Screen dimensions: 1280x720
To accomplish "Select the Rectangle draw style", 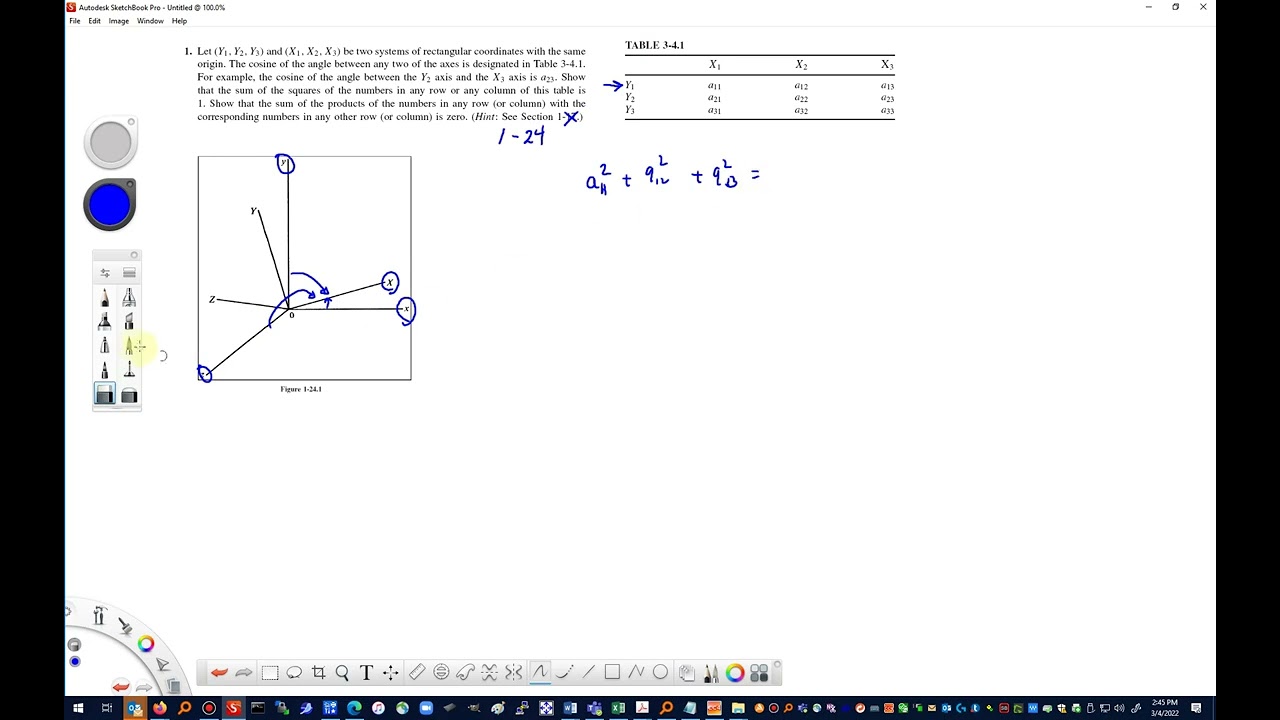I will 612,673.
